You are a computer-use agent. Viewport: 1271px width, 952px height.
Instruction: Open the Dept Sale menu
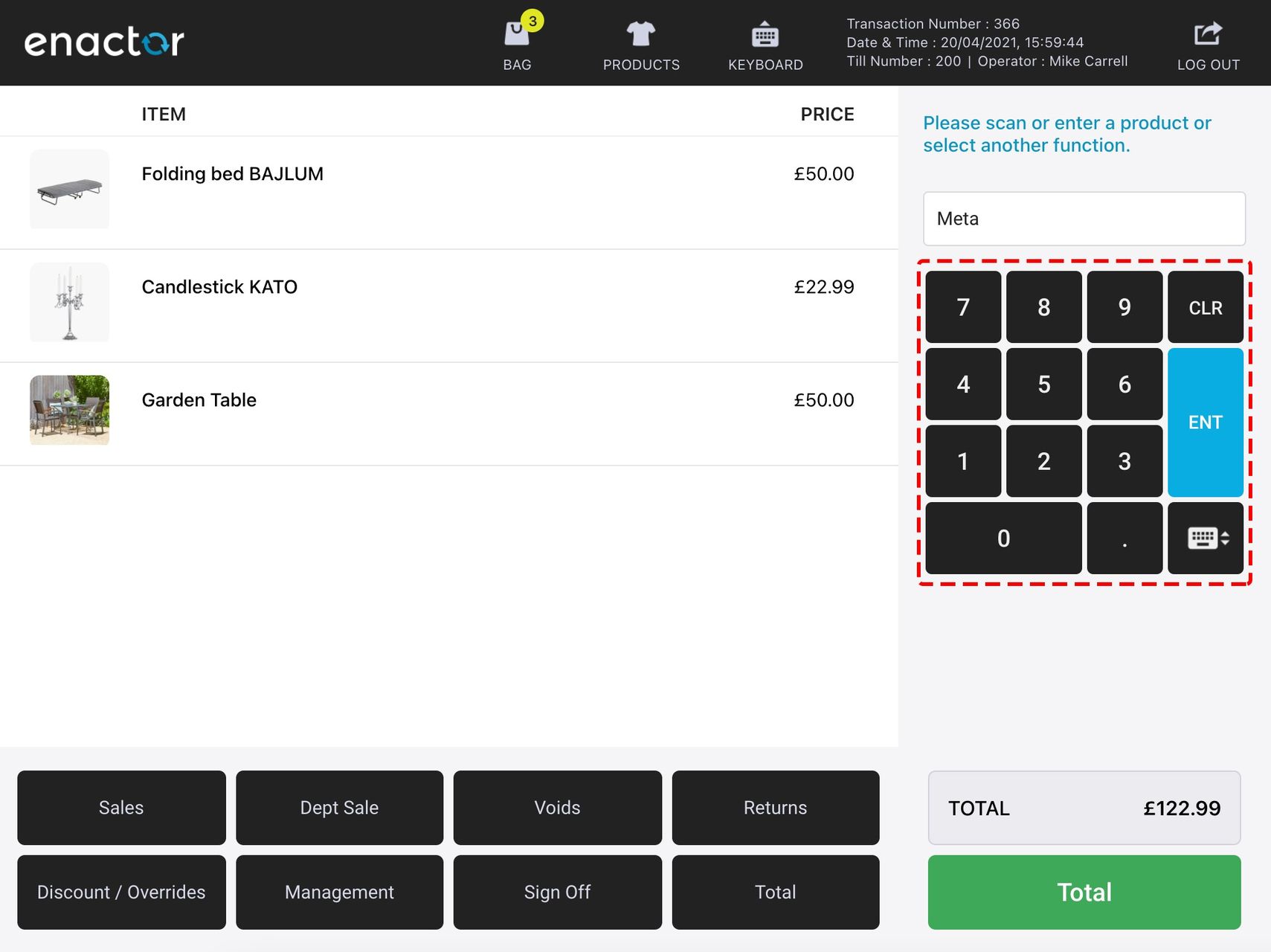[339, 808]
